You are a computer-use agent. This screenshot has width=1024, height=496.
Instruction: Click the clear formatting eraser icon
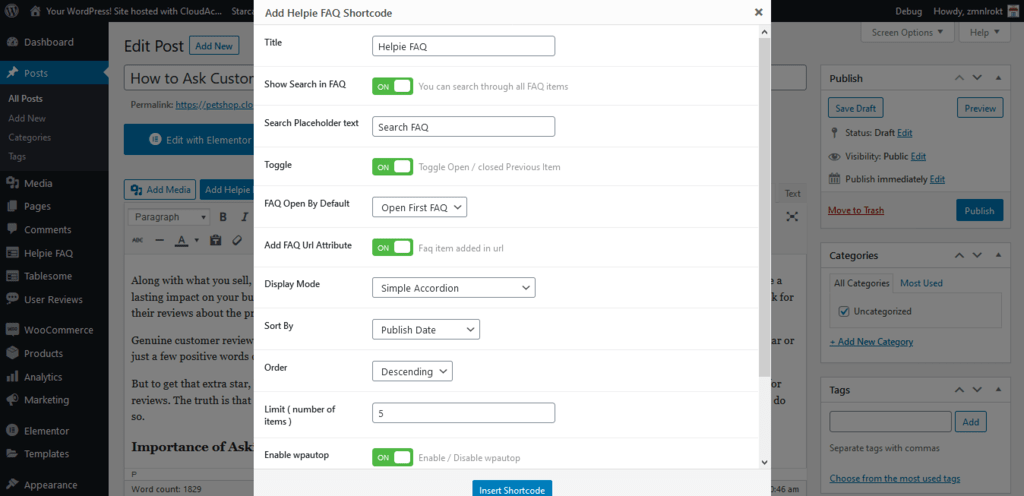[x=238, y=240]
